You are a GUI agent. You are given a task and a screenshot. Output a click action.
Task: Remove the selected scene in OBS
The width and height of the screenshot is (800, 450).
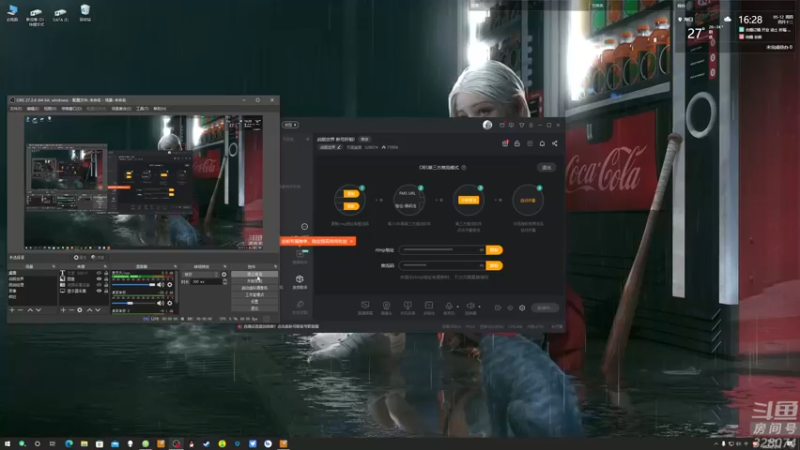(x=20, y=310)
